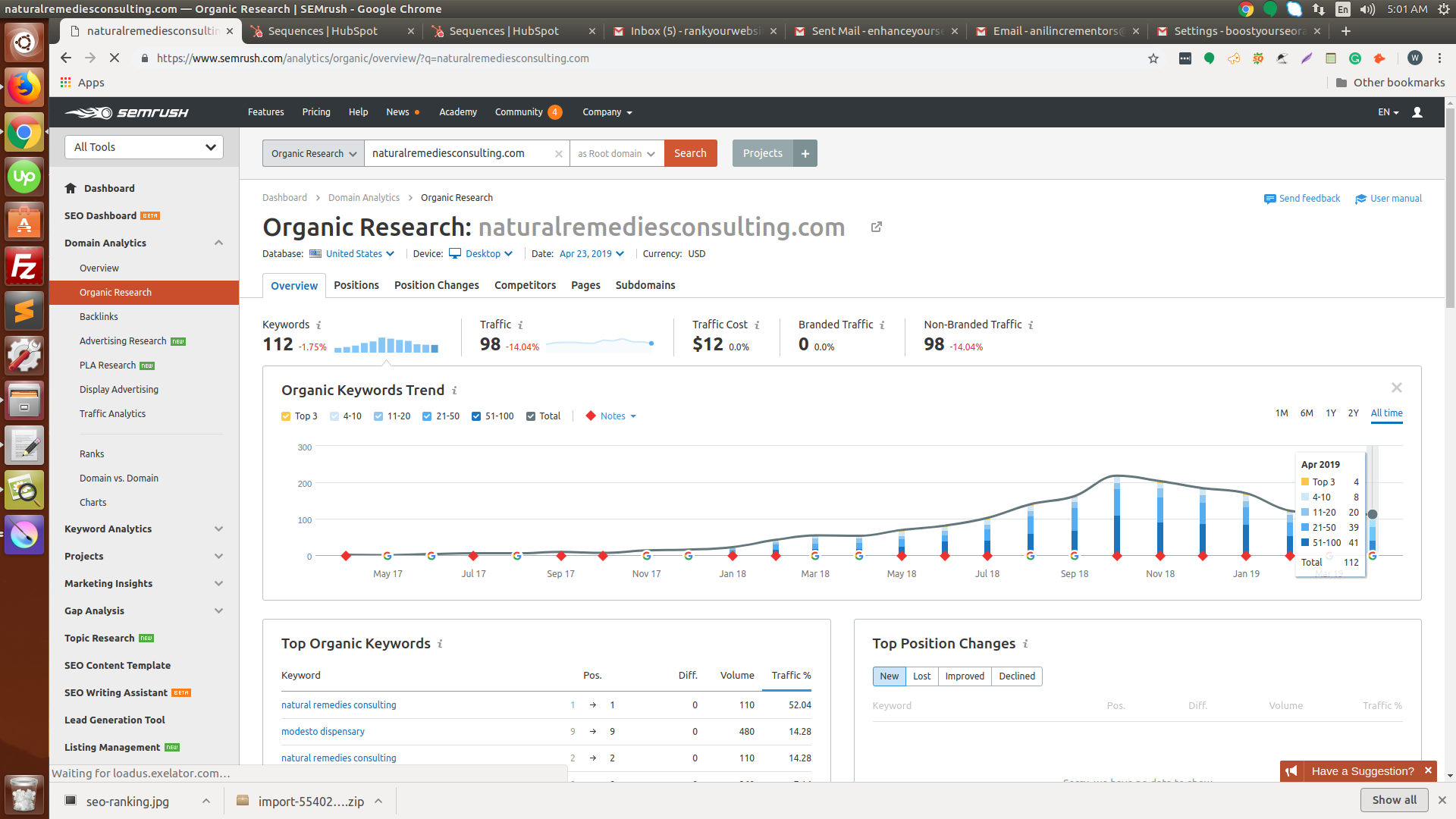Viewport: 1456px width, 819px height.
Task: Click Organic Keywords Trend info icon
Action: coord(454,391)
